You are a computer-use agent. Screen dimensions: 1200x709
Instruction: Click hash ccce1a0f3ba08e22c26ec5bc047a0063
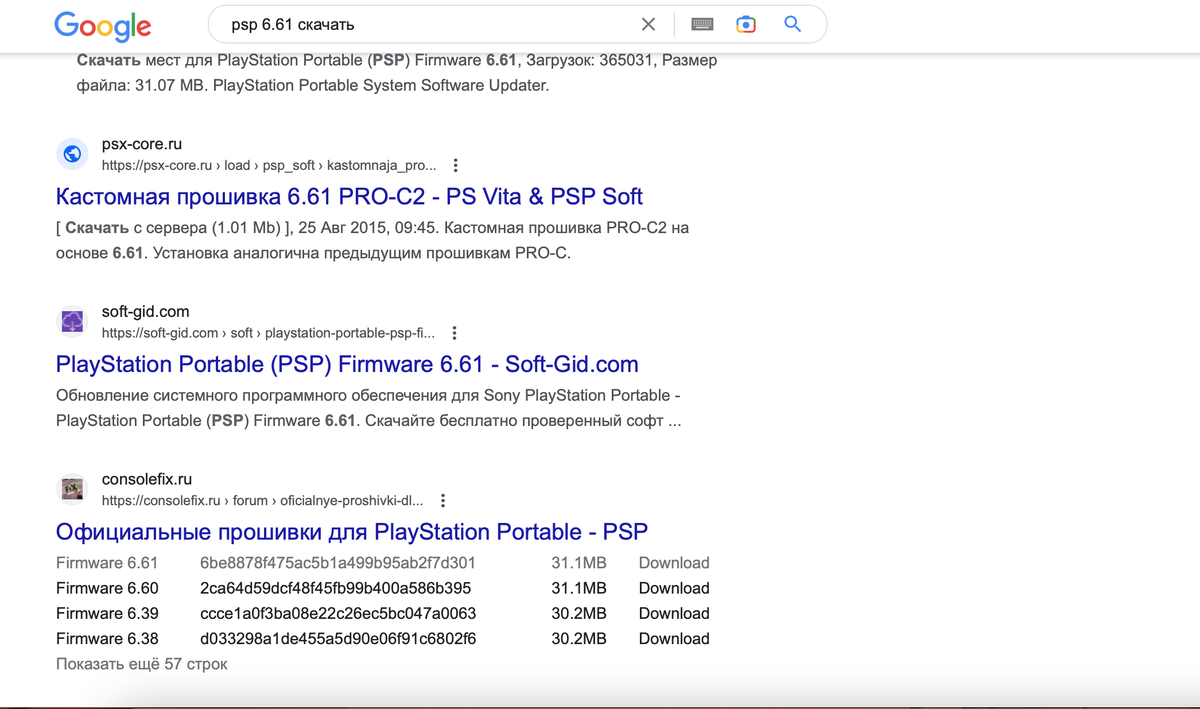[x=338, y=613]
